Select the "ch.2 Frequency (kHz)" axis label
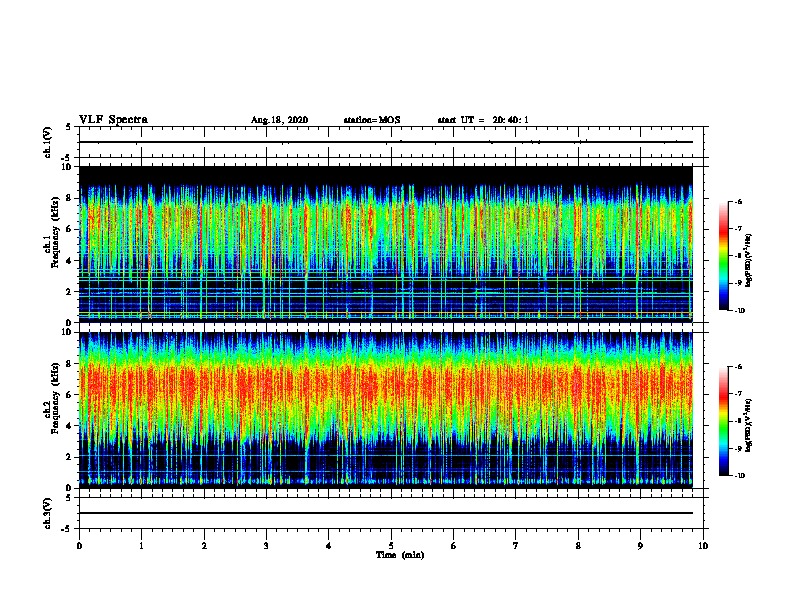This screenshot has width=792, height=612. (x=52, y=398)
